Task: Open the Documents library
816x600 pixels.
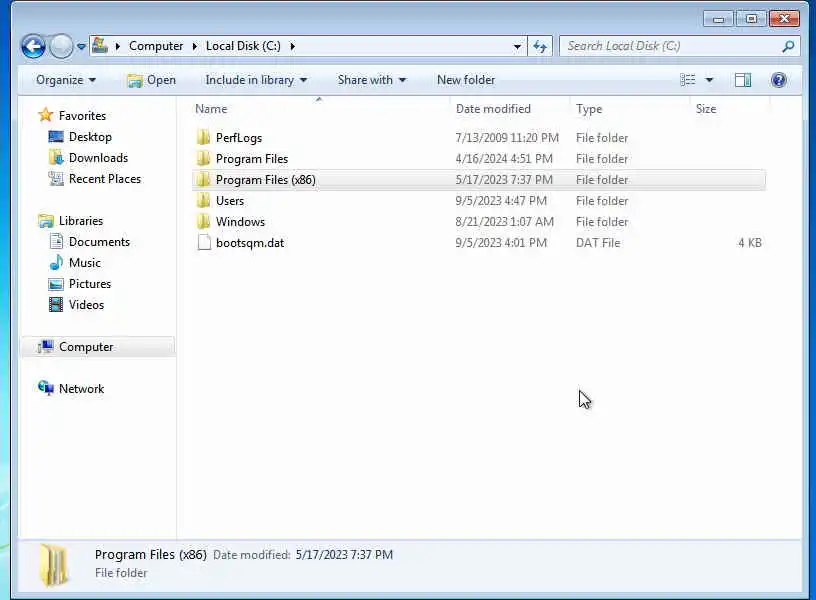Action: [99, 241]
